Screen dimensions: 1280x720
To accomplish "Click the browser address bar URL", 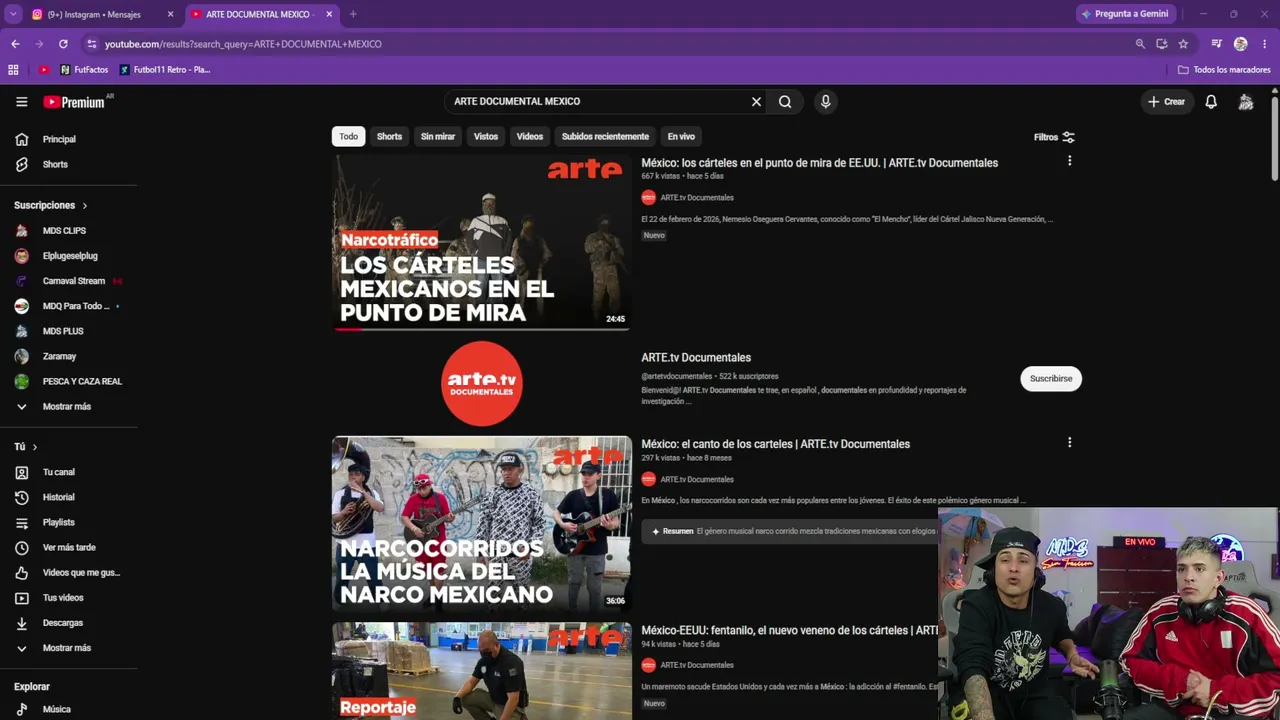I will 243,44.
